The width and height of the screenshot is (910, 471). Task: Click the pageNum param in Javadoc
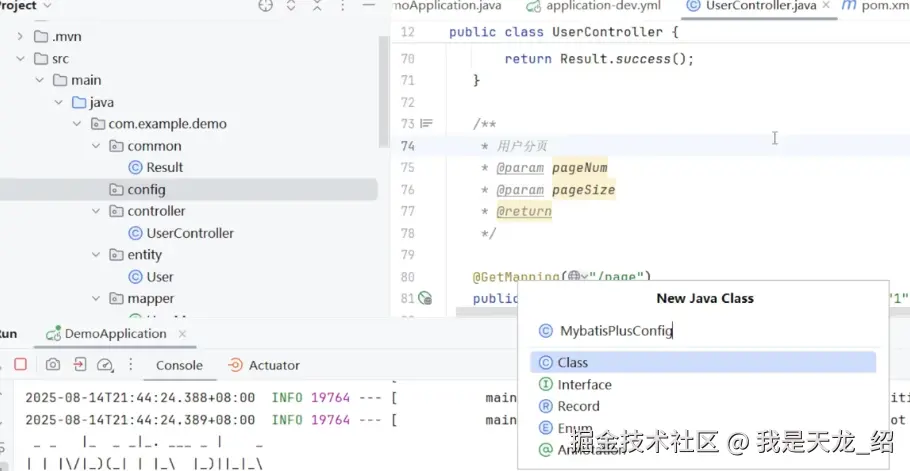pos(579,168)
